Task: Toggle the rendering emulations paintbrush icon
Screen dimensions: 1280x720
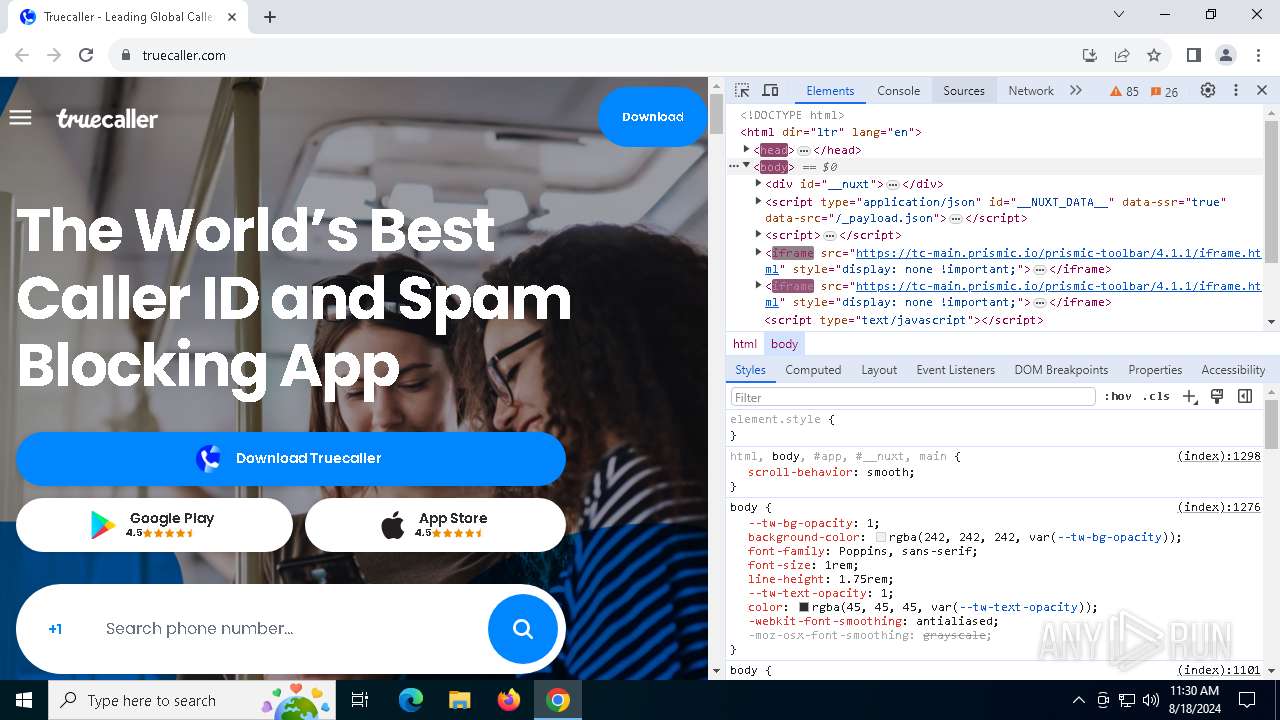Action: [x=1217, y=396]
